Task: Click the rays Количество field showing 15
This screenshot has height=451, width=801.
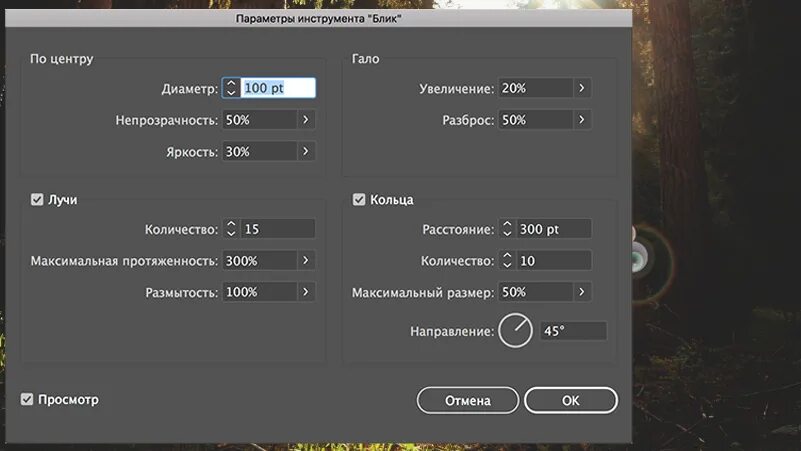Action: pos(277,228)
